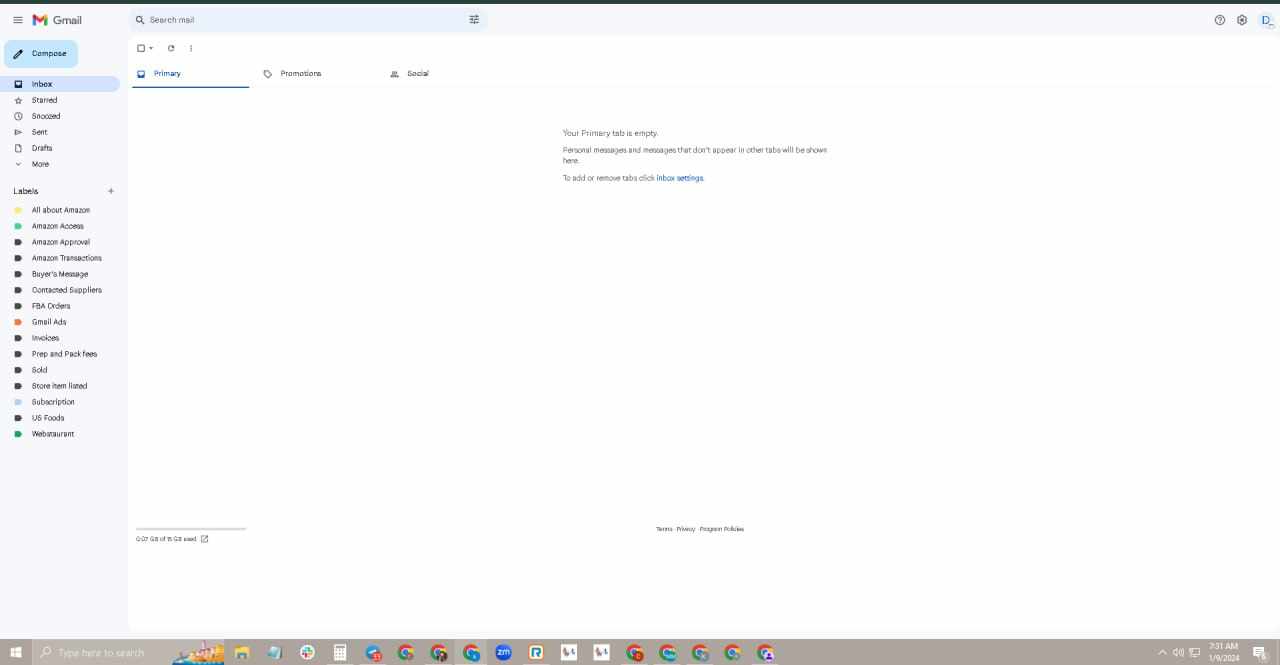The height and width of the screenshot is (665, 1280).
Task: Click the Terms footer link
Action: (x=664, y=529)
